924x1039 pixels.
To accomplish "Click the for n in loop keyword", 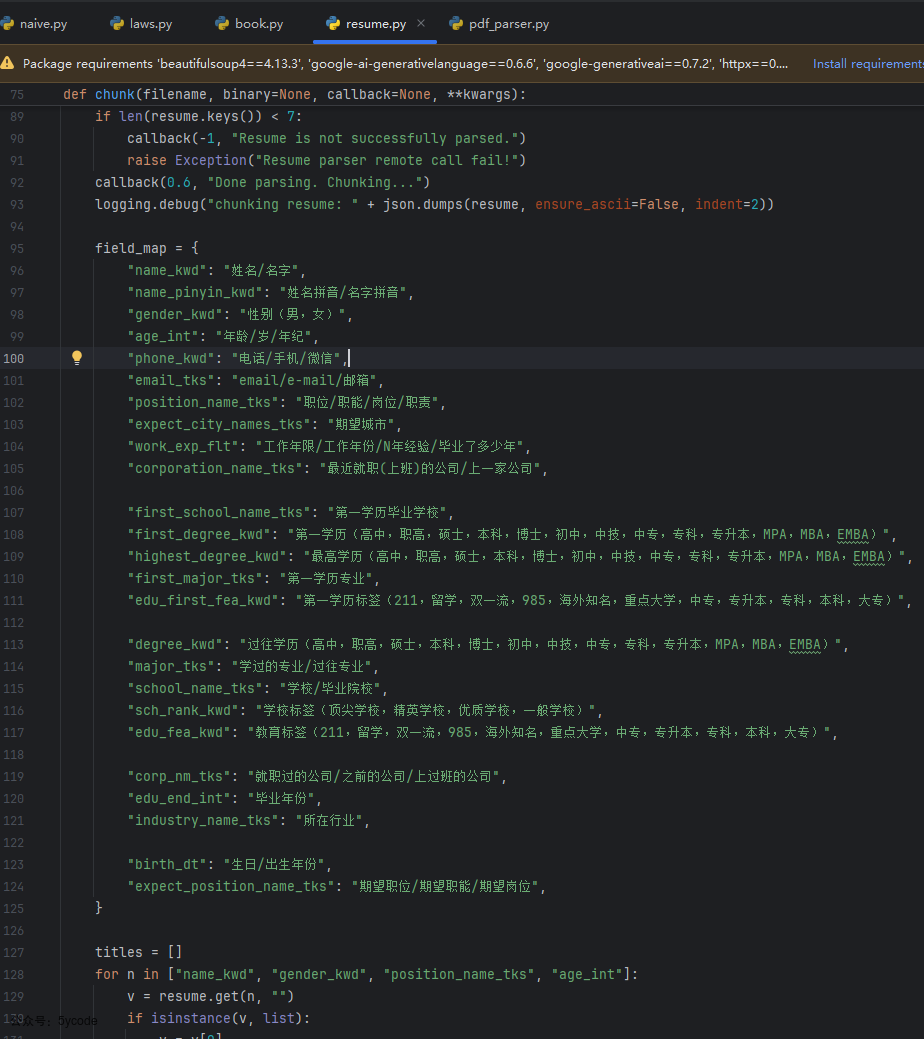I will click(107, 974).
